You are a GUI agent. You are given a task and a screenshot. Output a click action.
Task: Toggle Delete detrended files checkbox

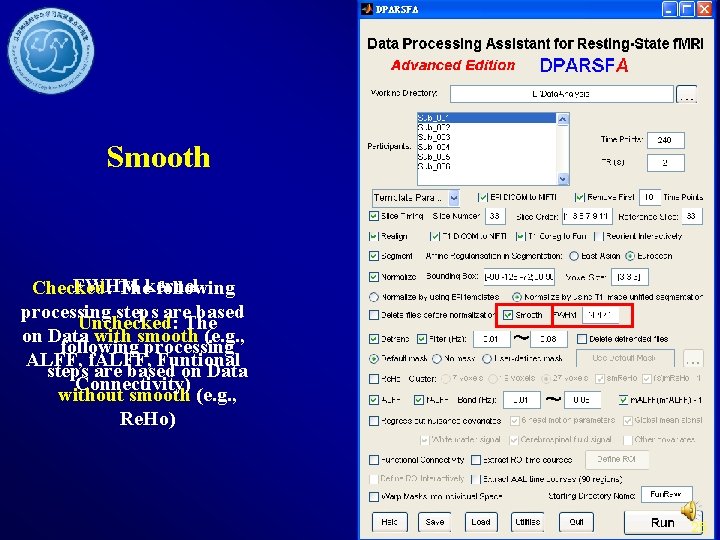[x=582, y=339]
